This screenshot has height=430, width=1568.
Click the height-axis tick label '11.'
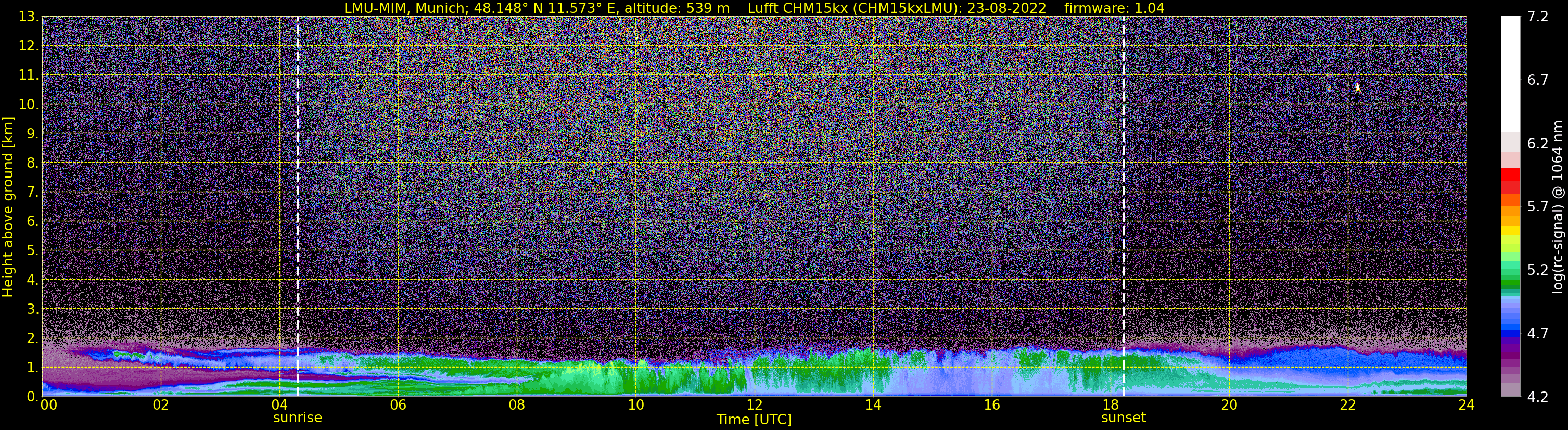click(29, 75)
